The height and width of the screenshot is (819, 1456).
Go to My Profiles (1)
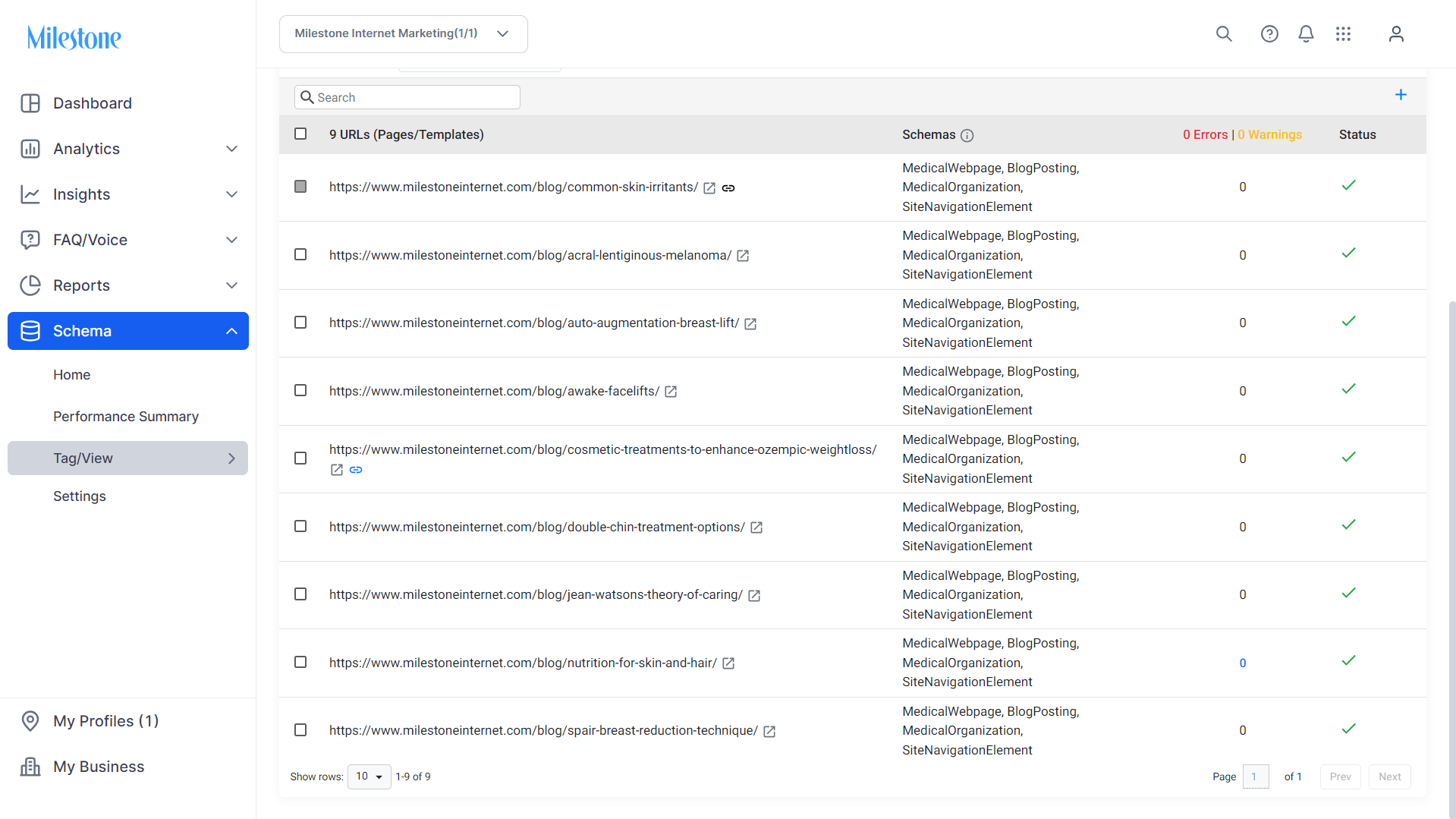point(106,721)
